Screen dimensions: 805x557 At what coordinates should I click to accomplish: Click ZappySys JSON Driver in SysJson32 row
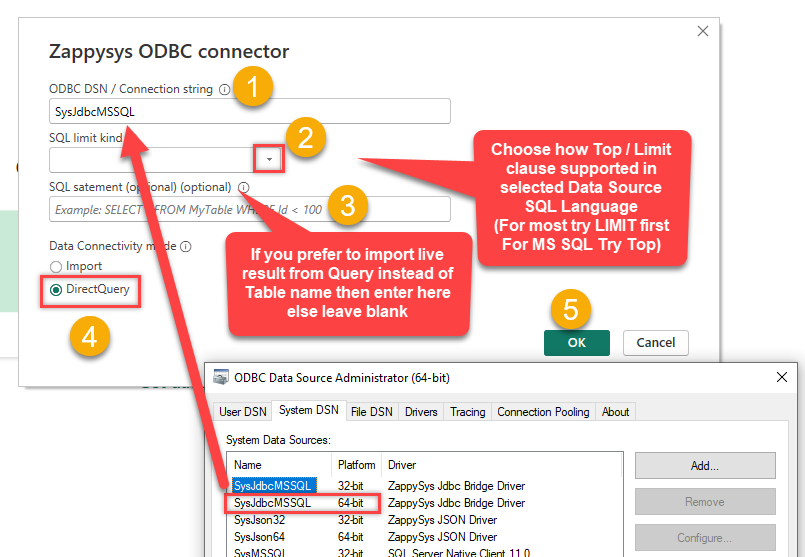[443, 520]
